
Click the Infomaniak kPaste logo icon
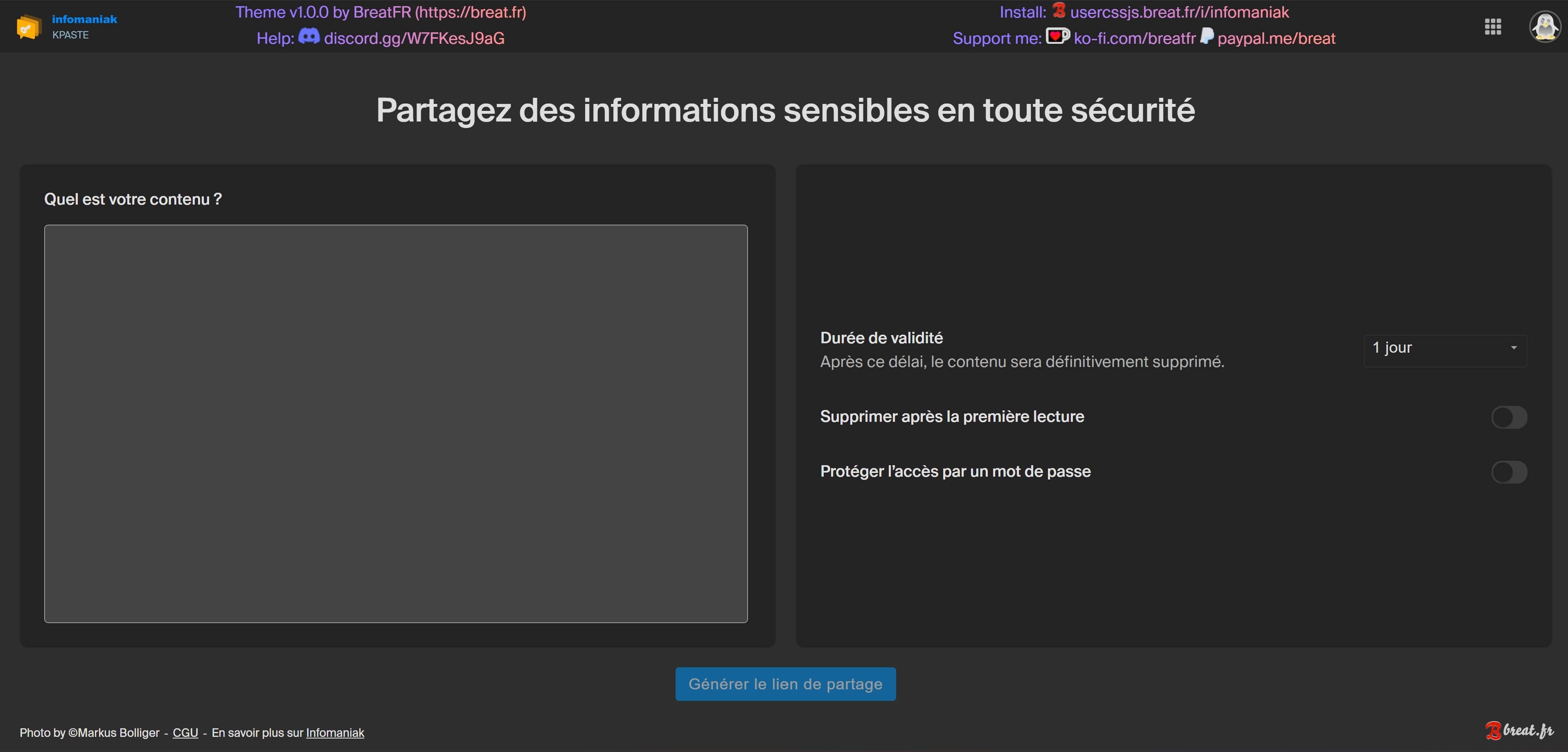[28, 27]
